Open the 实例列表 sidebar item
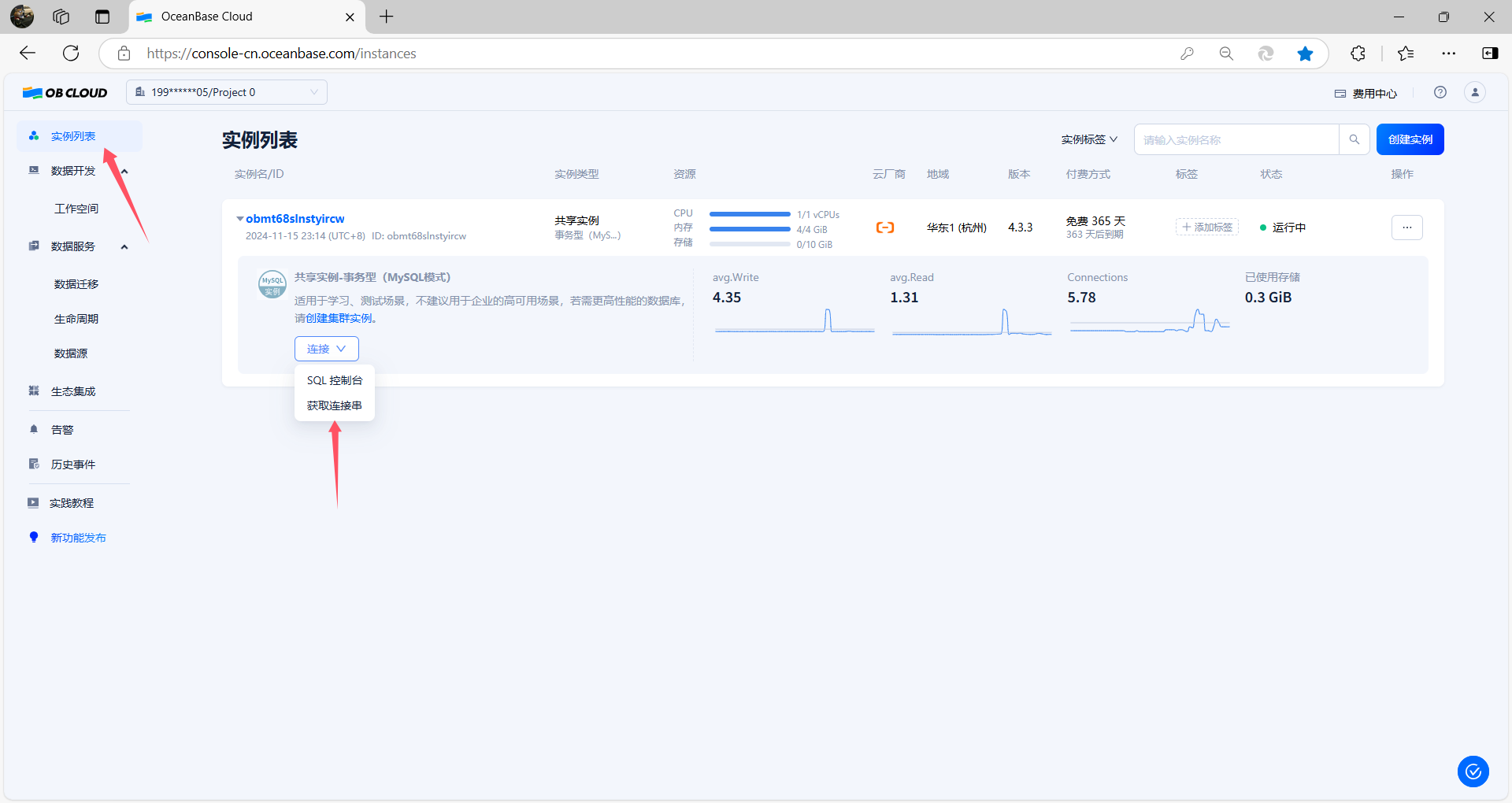1512x803 pixels. coord(79,136)
